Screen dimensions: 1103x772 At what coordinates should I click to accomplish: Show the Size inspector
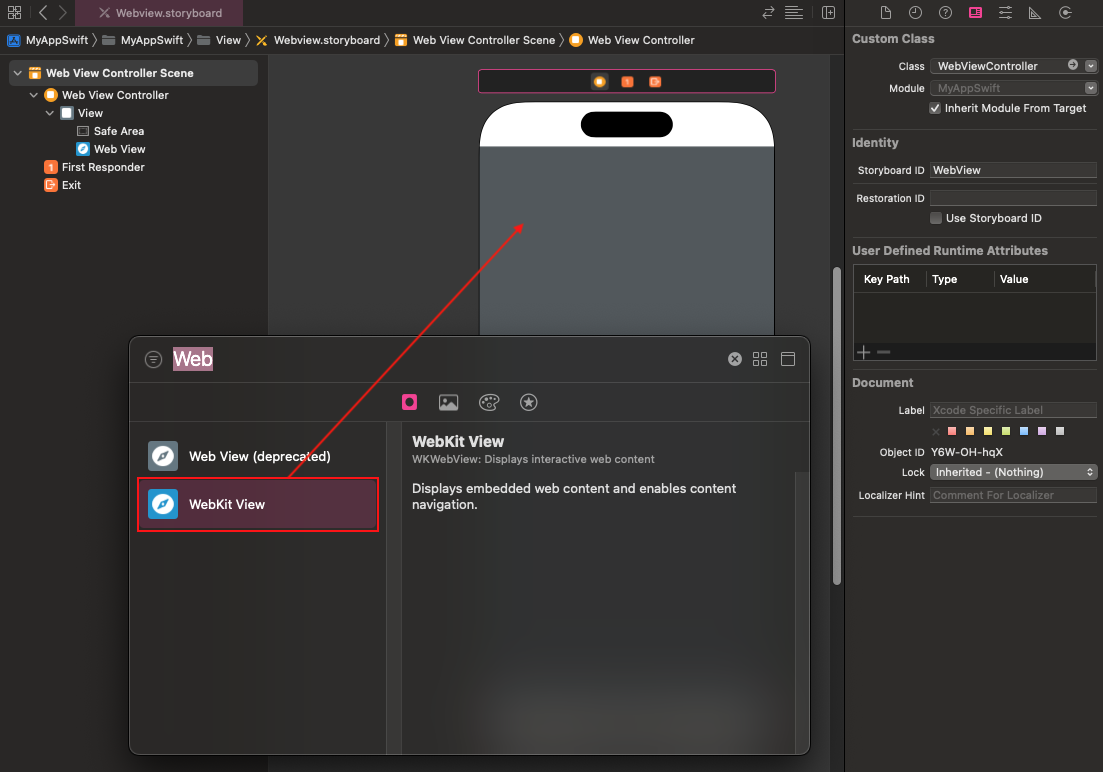[x=1035, y=13]
